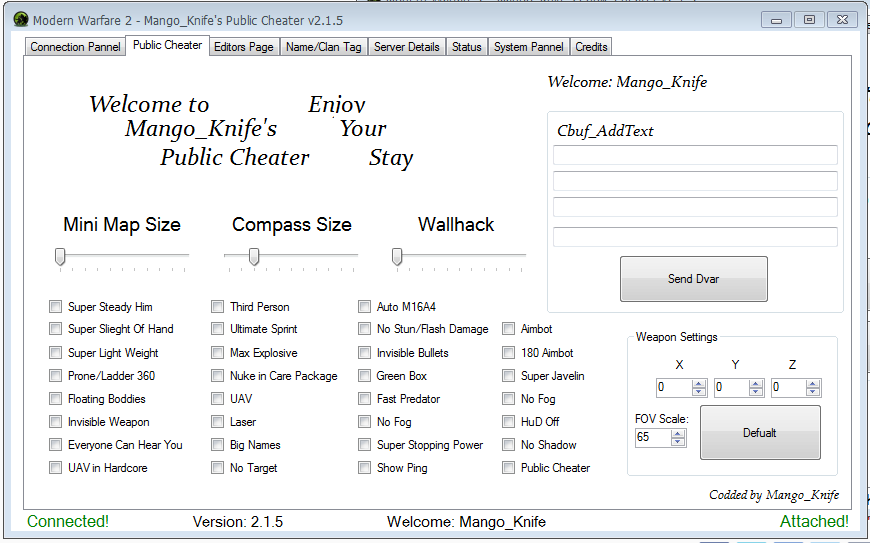The image size is (870, 543).
Task: Decrease weapon X value with down arrow
Action: tap(699, 392)
